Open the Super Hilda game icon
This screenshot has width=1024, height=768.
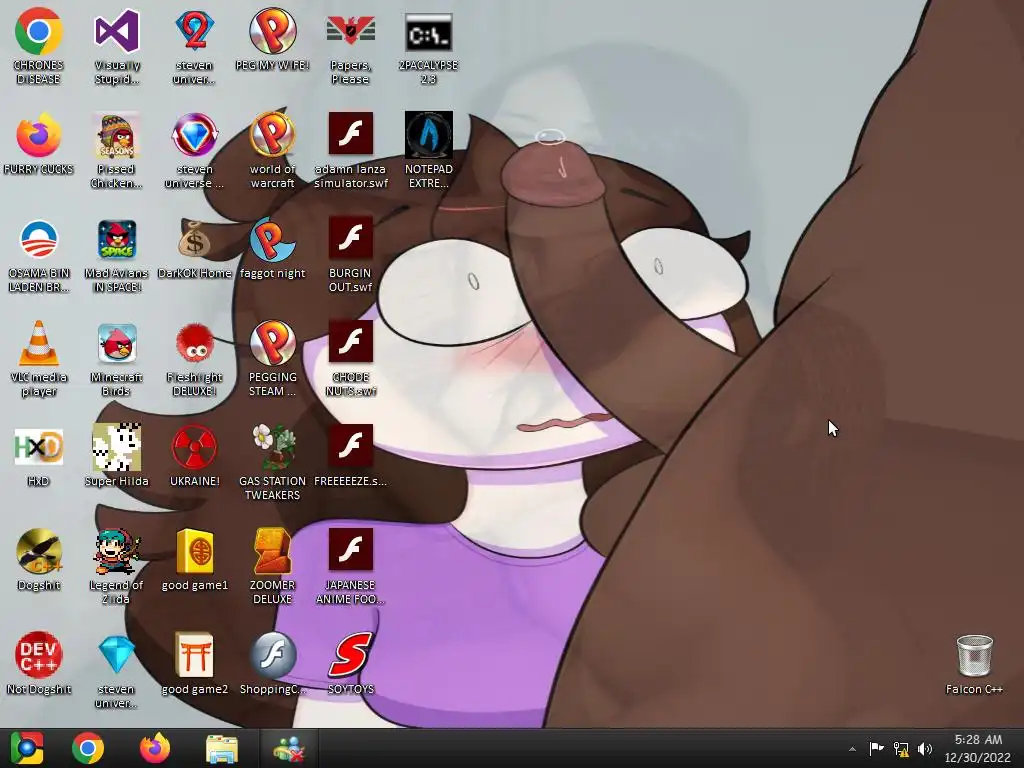click(x=117, y=456)
